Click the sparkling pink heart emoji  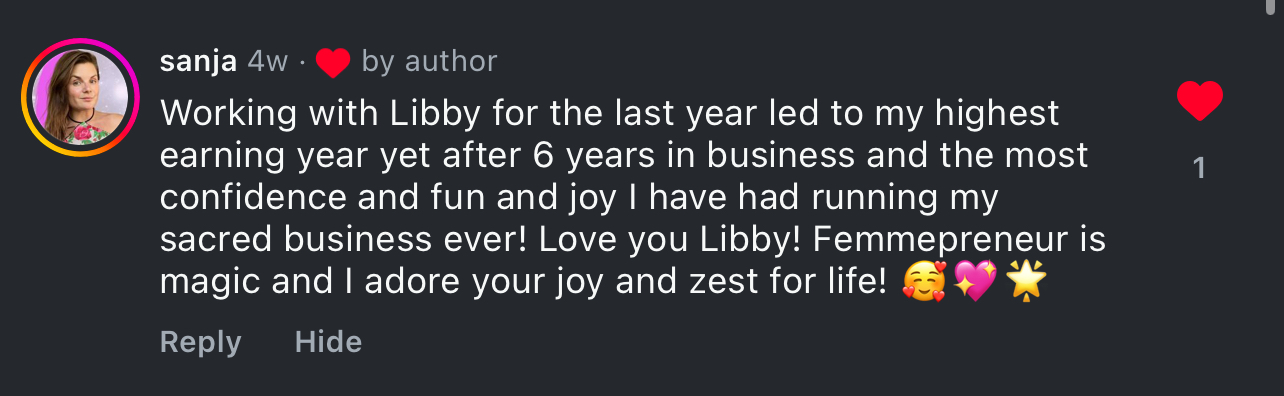976,282
